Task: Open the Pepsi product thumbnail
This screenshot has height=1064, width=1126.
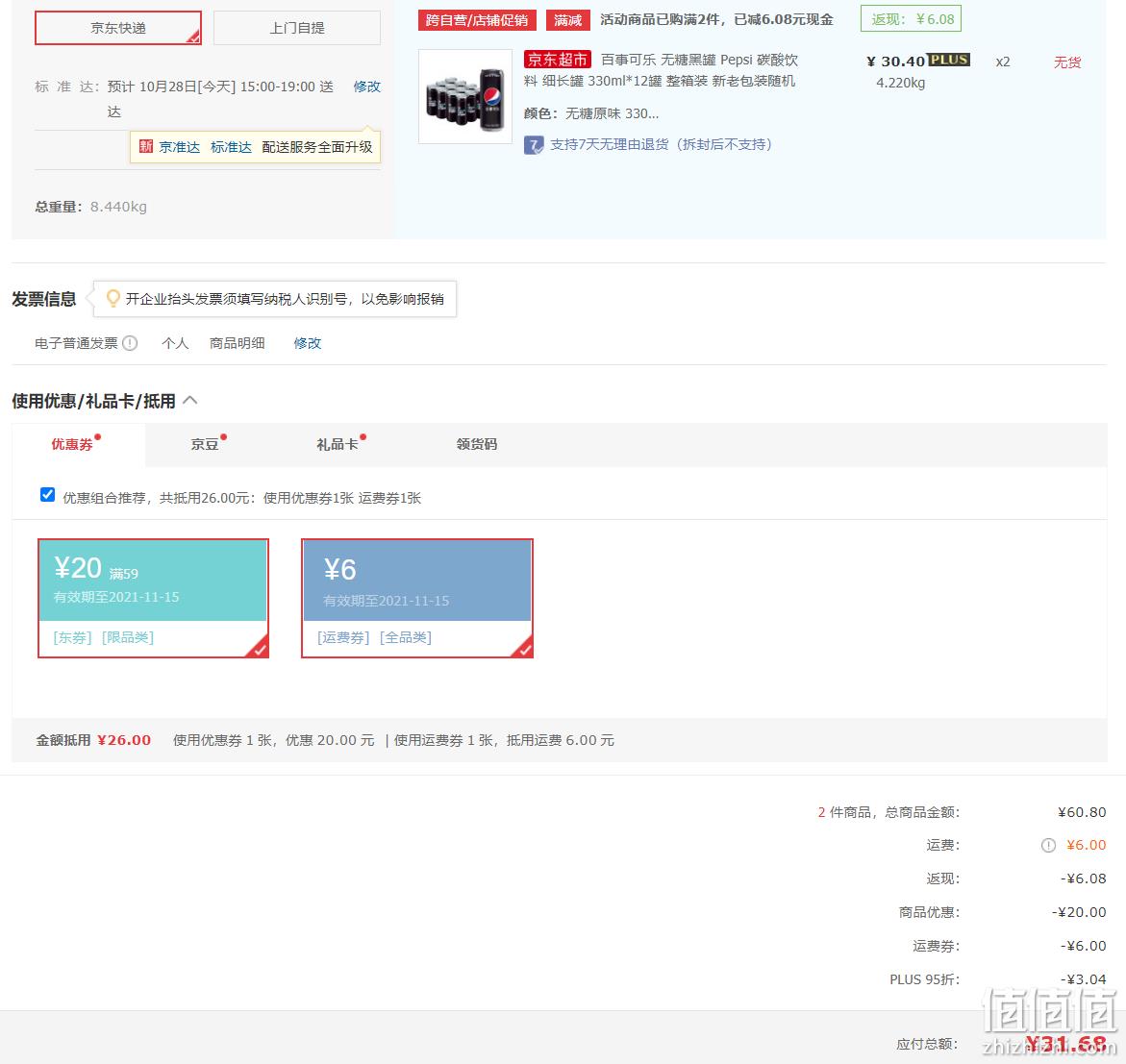Action: tap(465, 96)
